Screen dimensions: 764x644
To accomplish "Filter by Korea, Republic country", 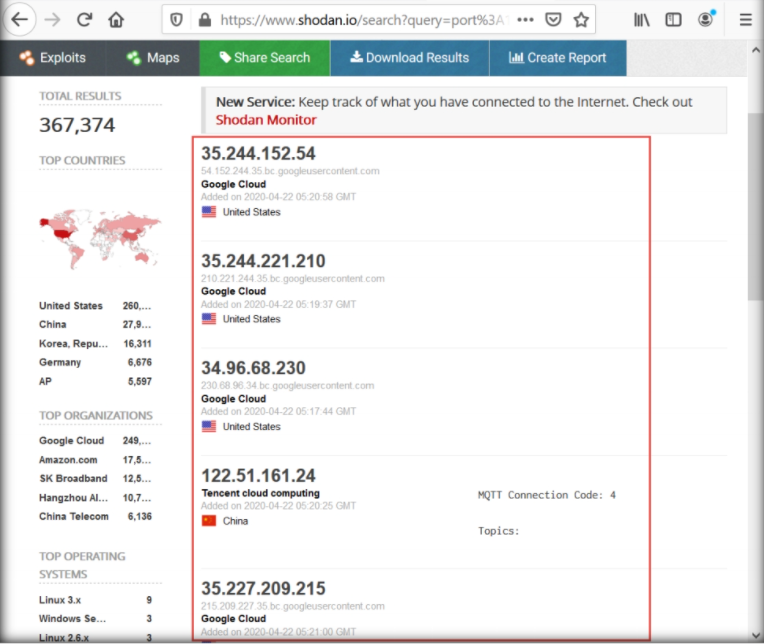I will [x=73, y=344].
